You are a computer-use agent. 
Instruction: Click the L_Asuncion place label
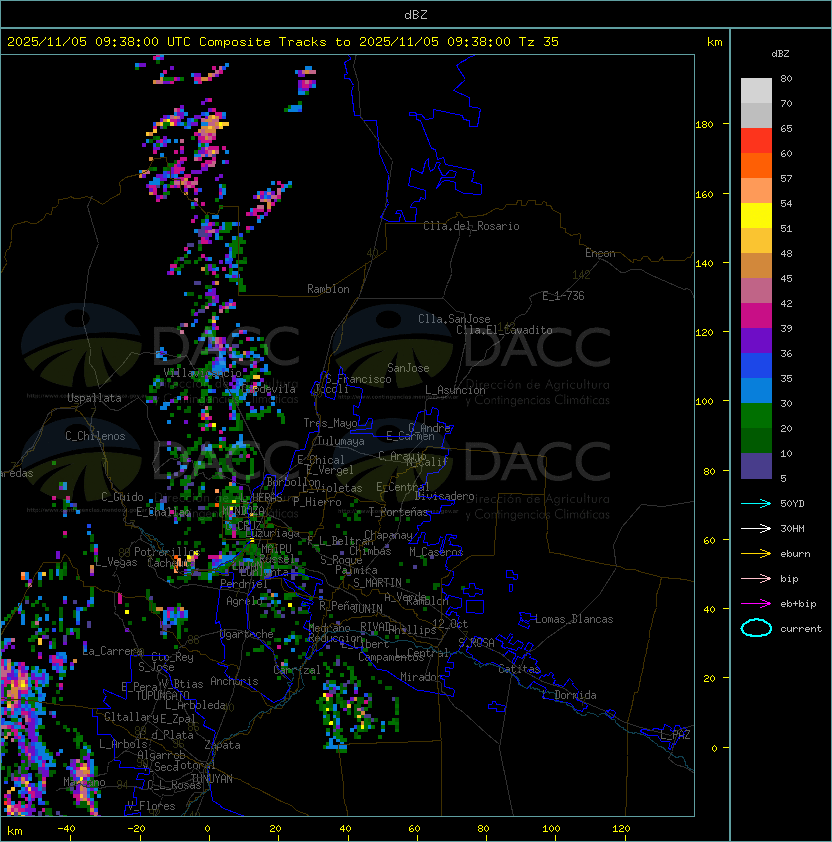point(455,390)
